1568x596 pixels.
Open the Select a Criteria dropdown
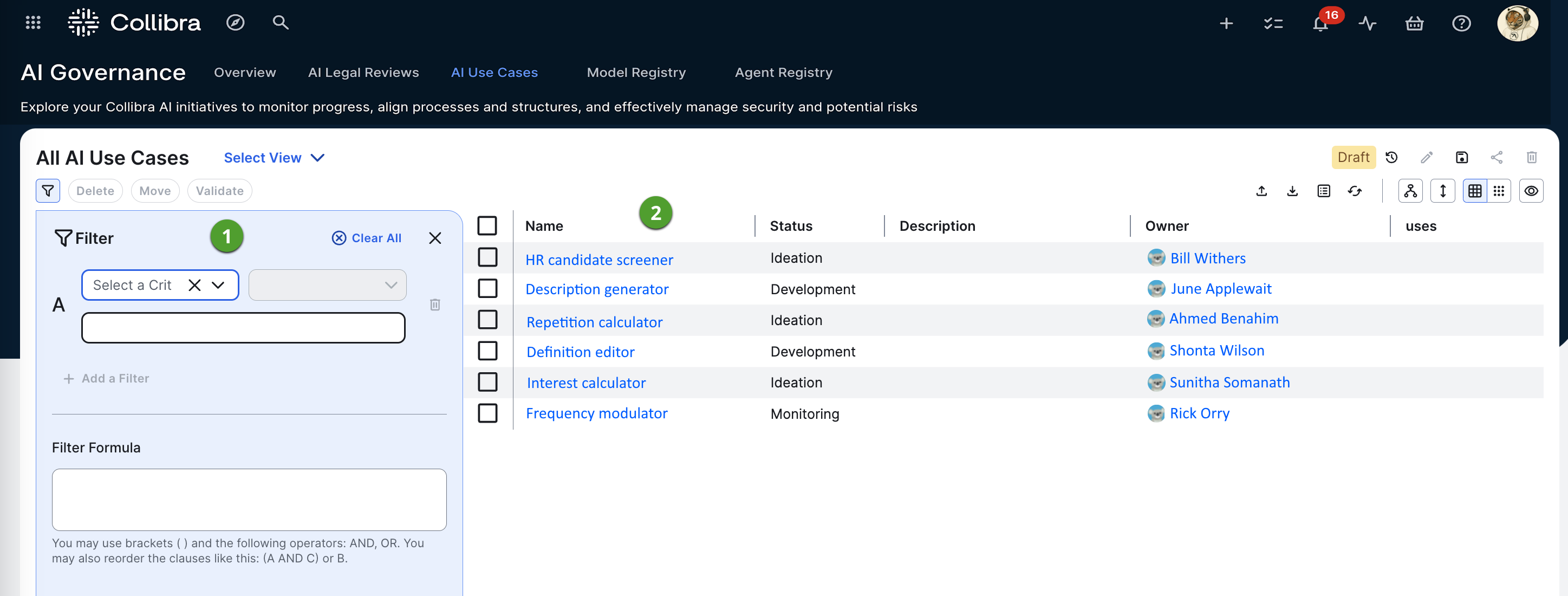[217, 285]
